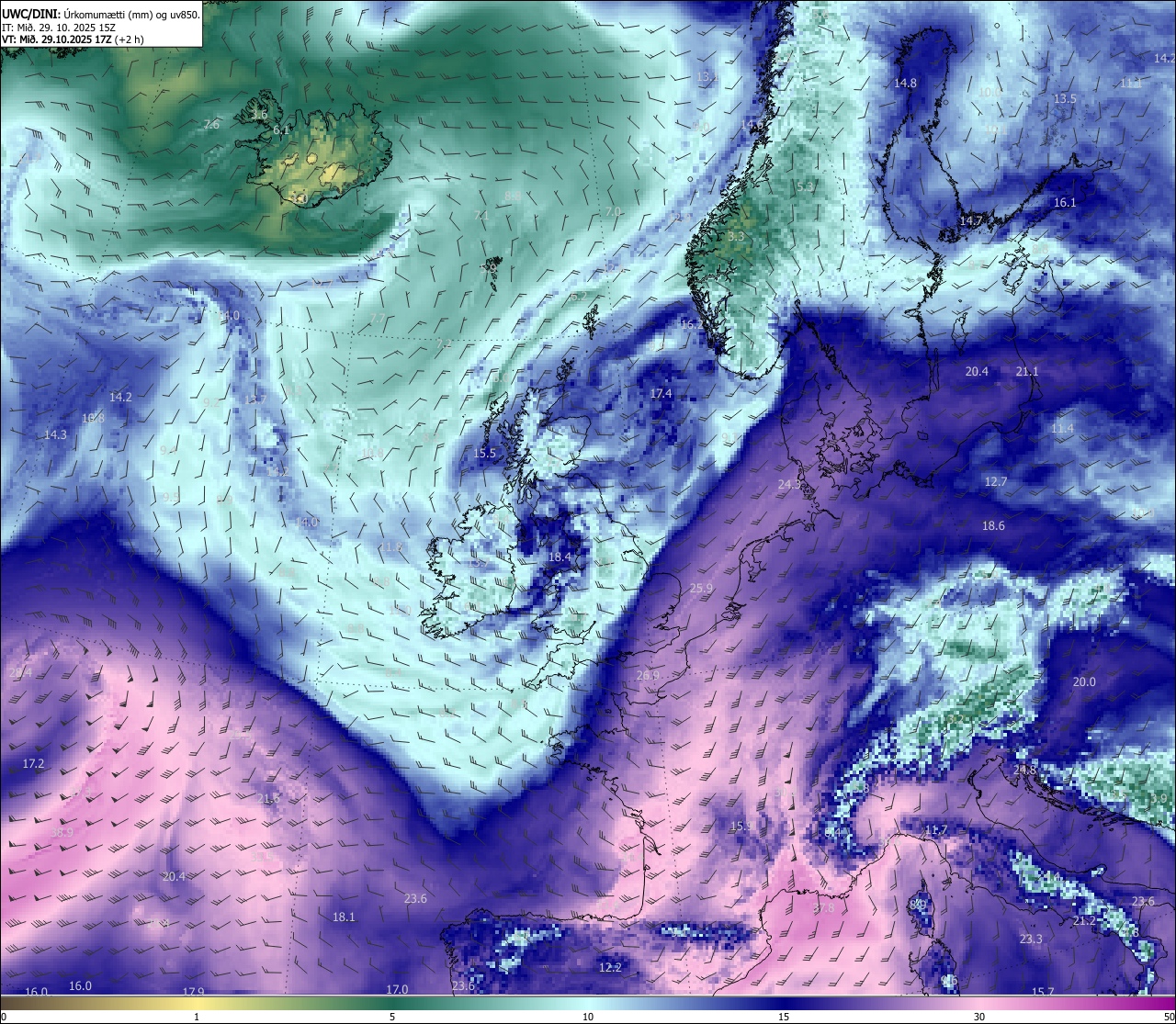Click the yellow section of the colour scale near 1
This screenshot has width=1176, height=1024.
197,1003
